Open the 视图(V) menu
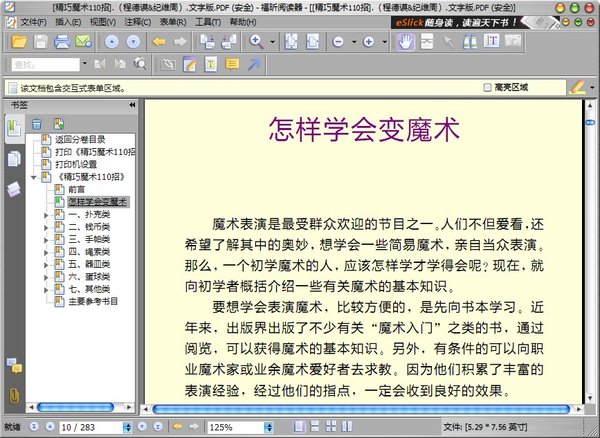This screenshot has width=600, height=438. point(103,23)
